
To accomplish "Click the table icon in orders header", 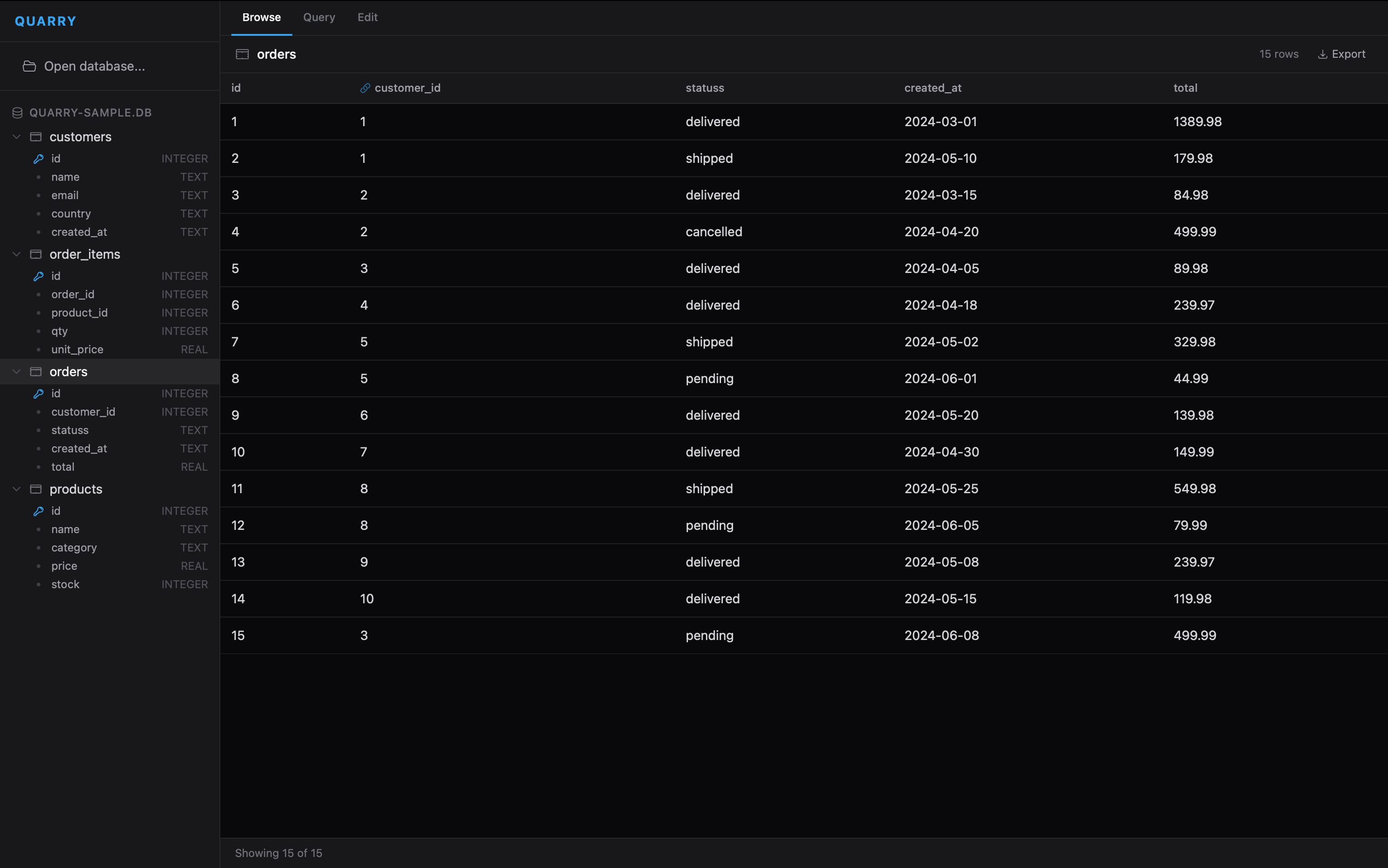I will 242,54.
